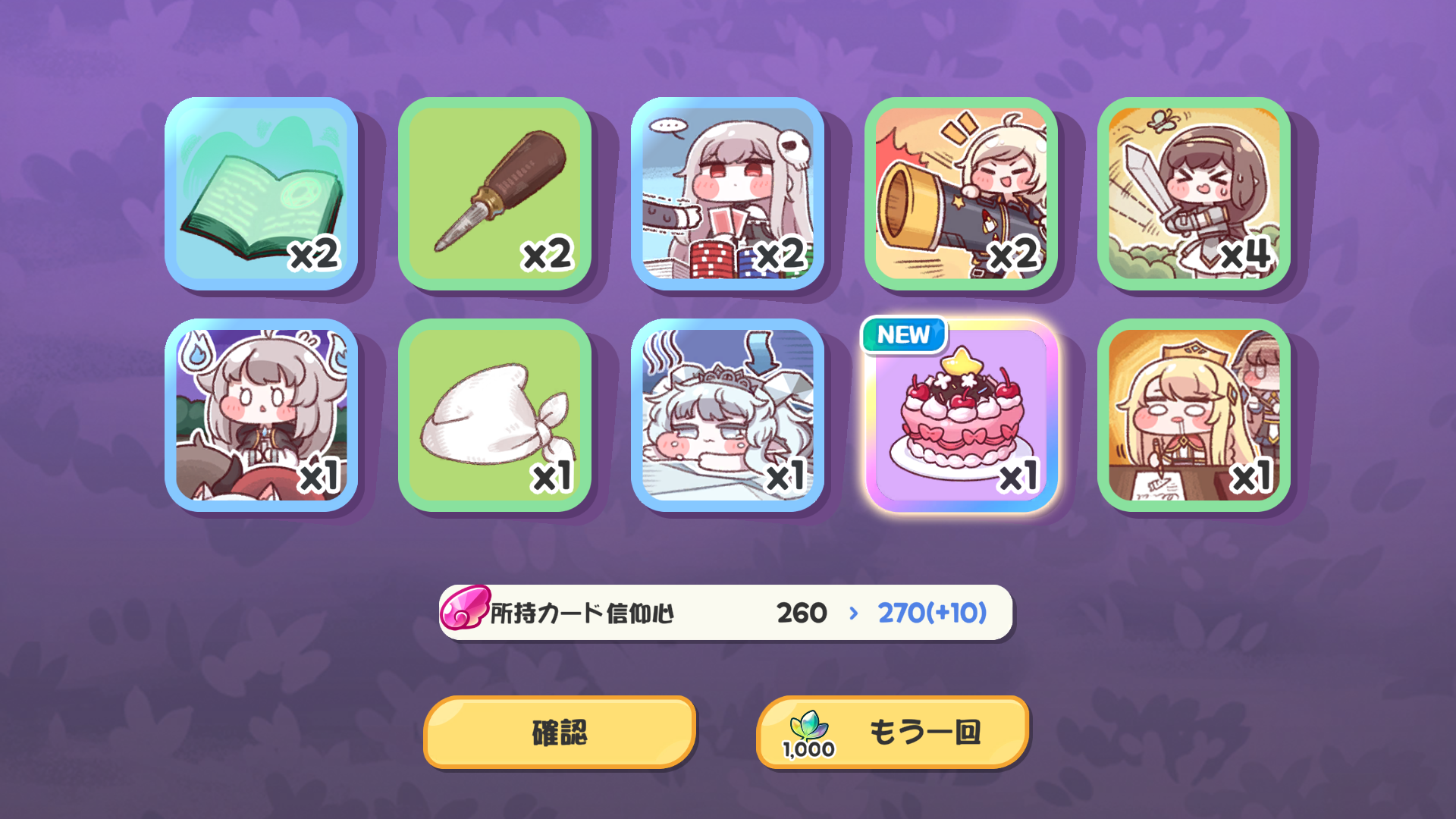
Task: Select the green spellbook item card
Action: (261, 193)
